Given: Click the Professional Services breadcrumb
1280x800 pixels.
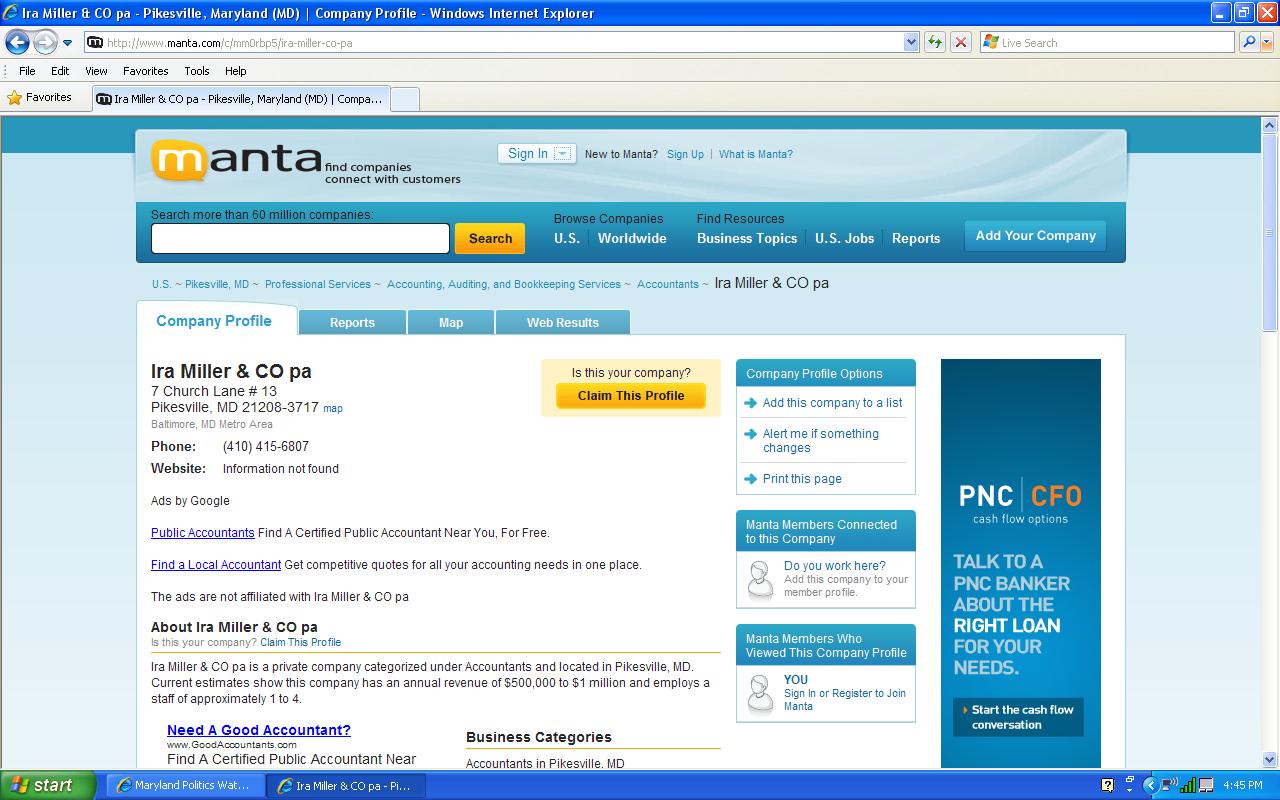Looking at the screenshot, I should pyautogui.click(x=318, y=284).
